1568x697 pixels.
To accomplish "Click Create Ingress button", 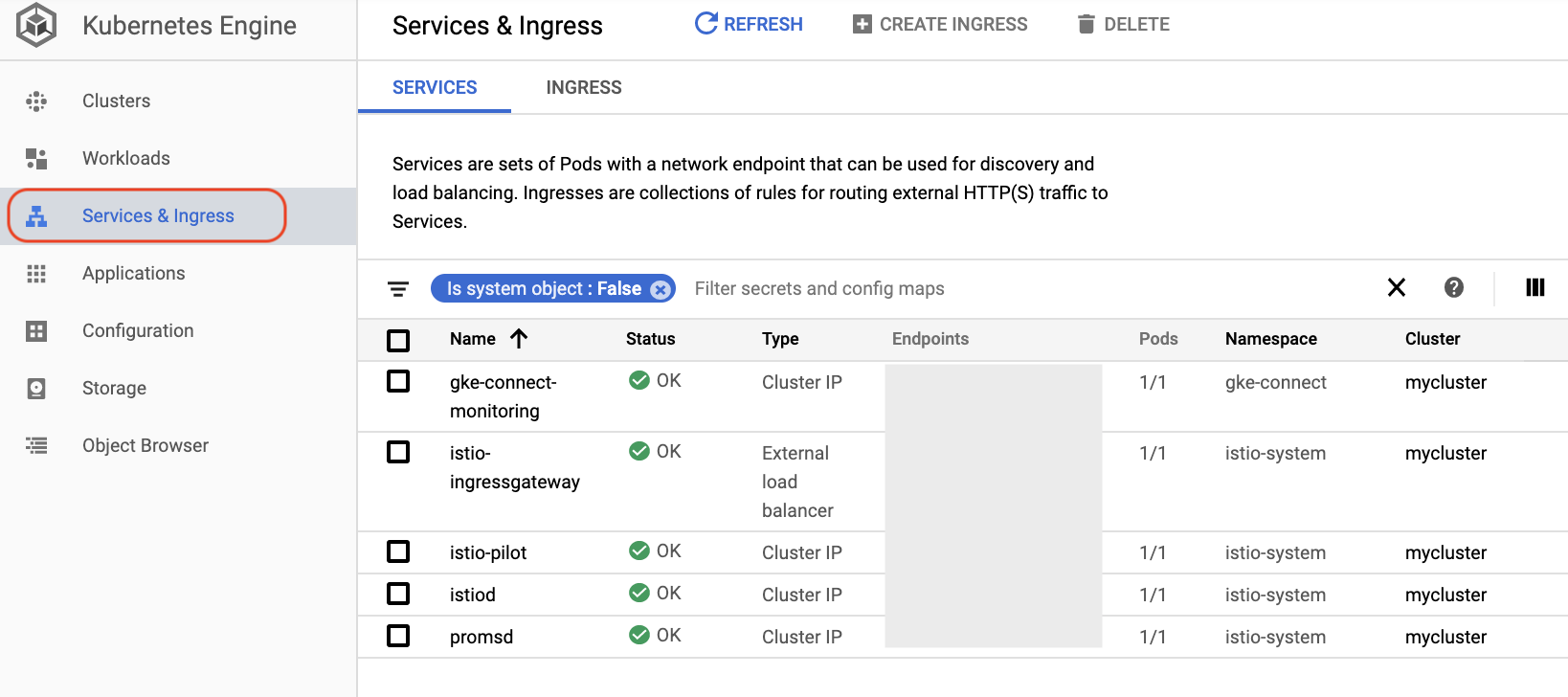I will (940, 25).
